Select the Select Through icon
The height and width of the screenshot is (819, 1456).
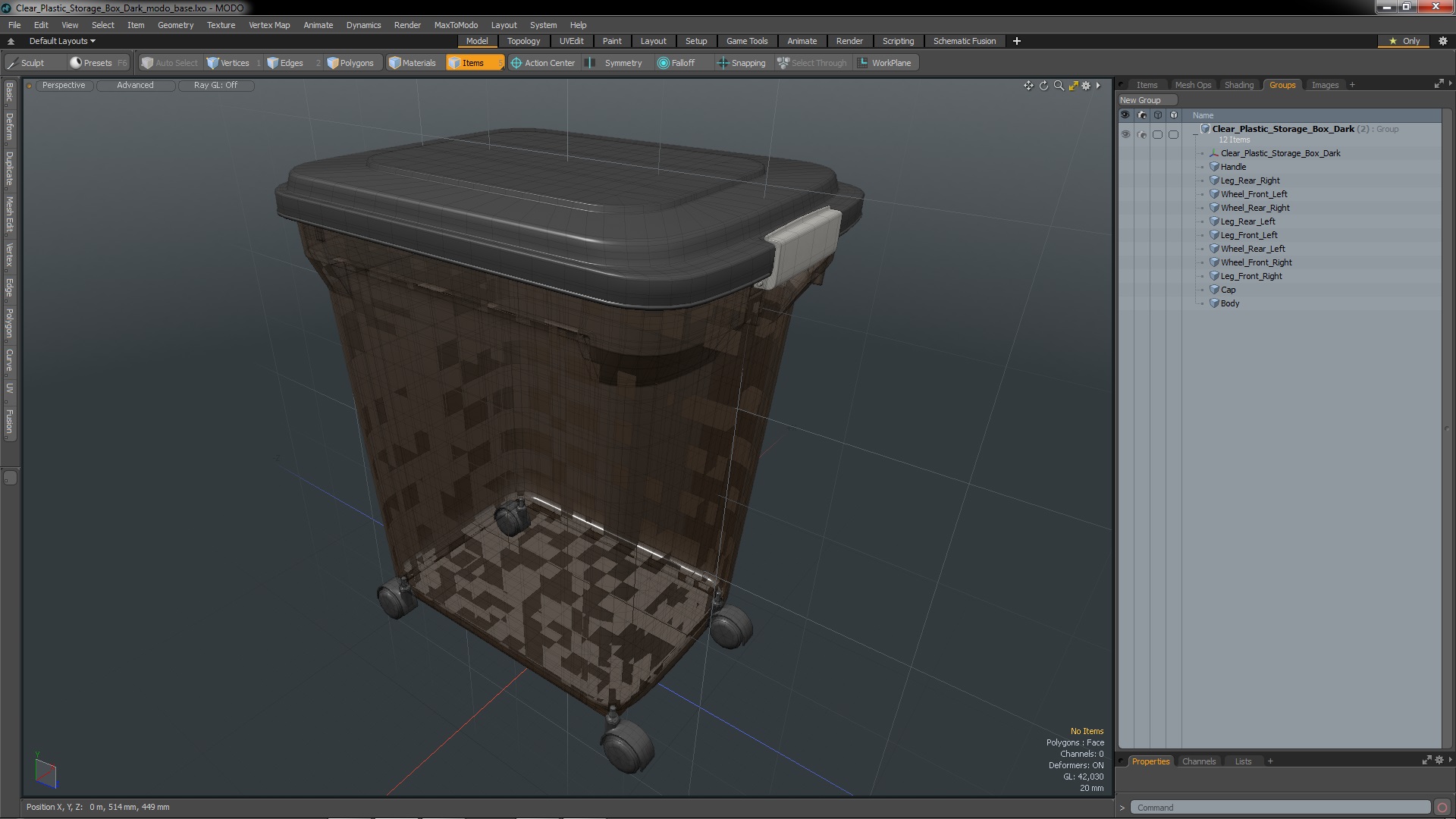[x=783, y=62]
